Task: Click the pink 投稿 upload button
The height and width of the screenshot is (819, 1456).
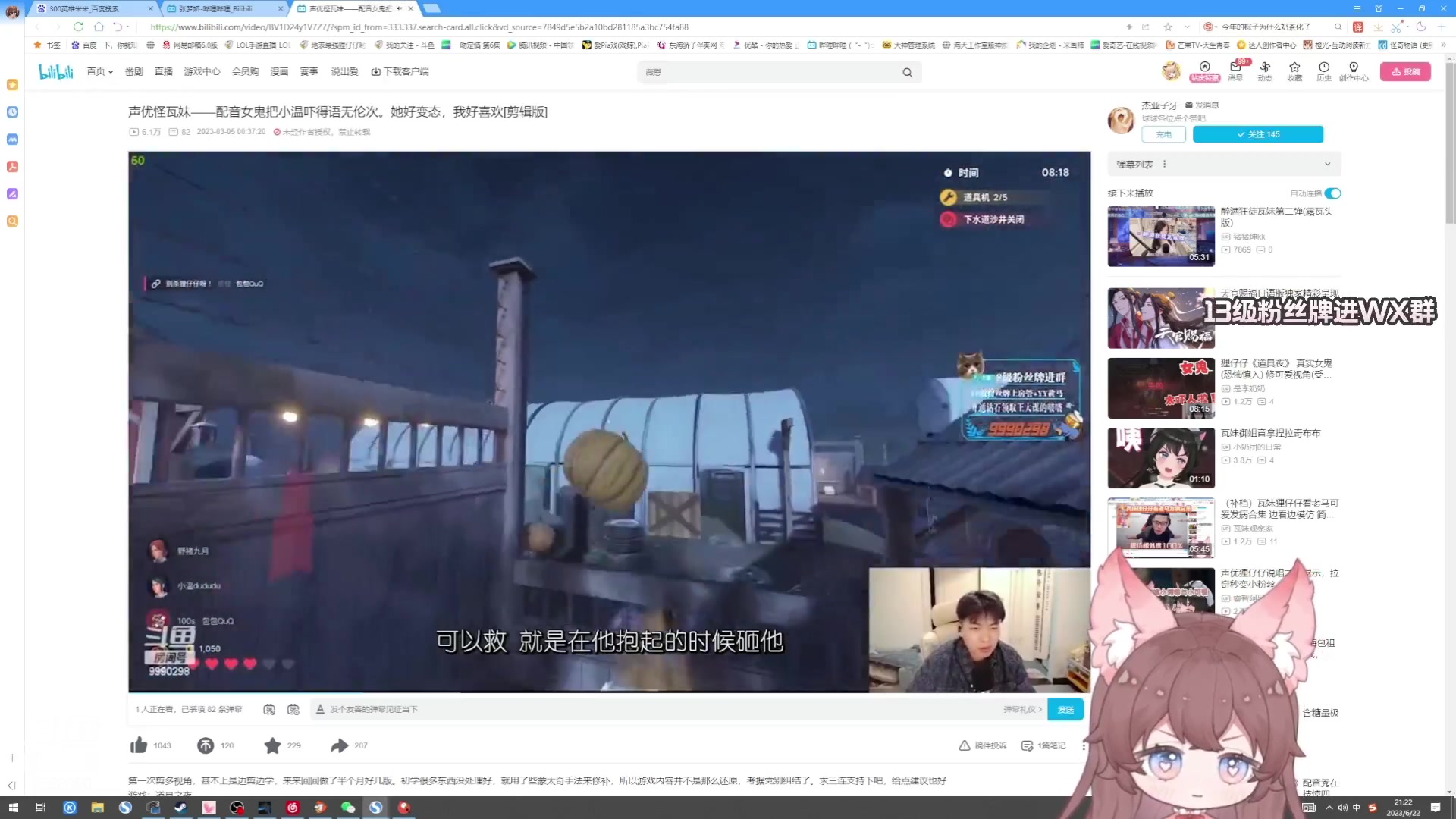Action: coord(1405,72)
